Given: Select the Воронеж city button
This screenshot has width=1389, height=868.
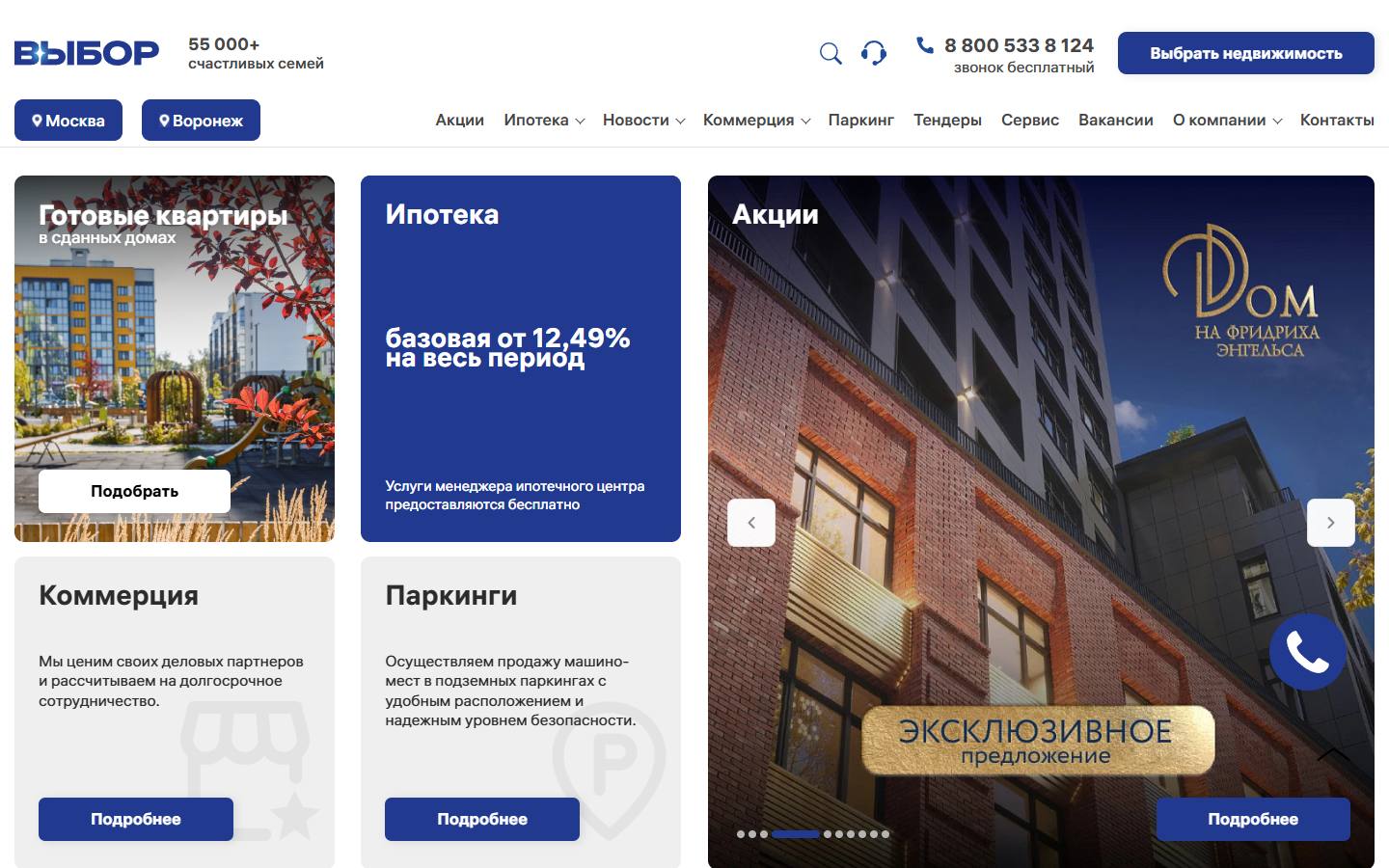Looking at the screenshot, I should click(x=201, y=121).
